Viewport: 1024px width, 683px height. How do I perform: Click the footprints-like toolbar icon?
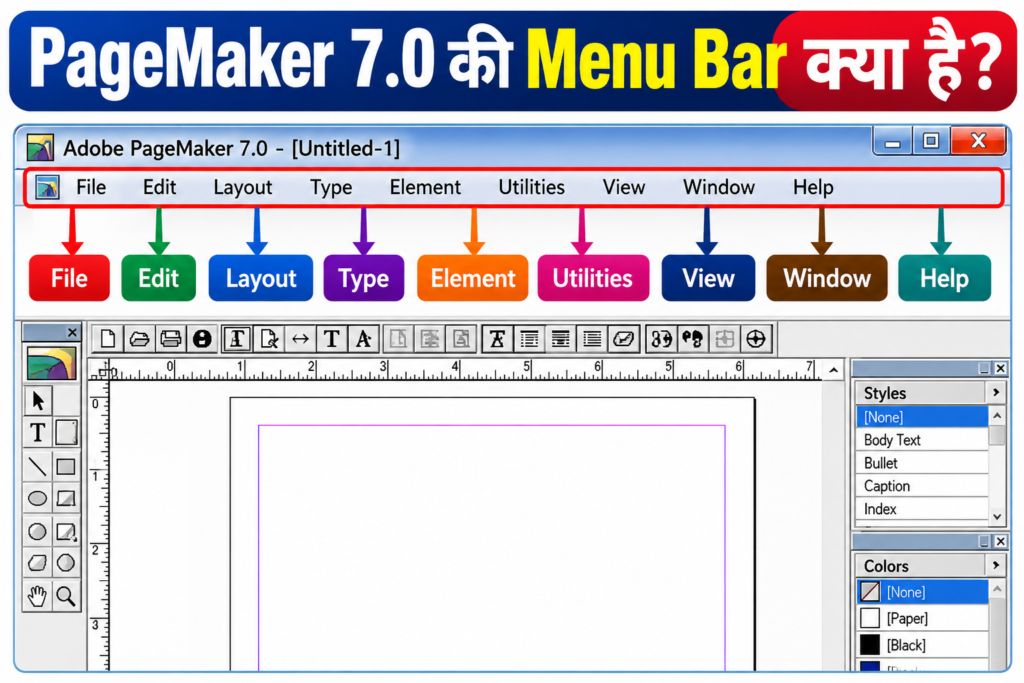[x=692, y=339]
